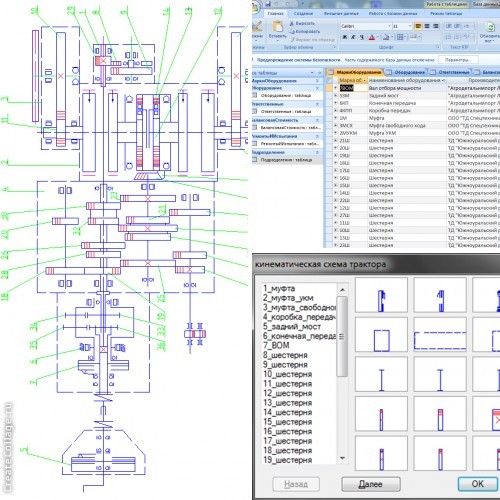This screenshot has height=500, width=500.
Task: Toggle italic К formatting button
Action: click(x=353, y=37)
